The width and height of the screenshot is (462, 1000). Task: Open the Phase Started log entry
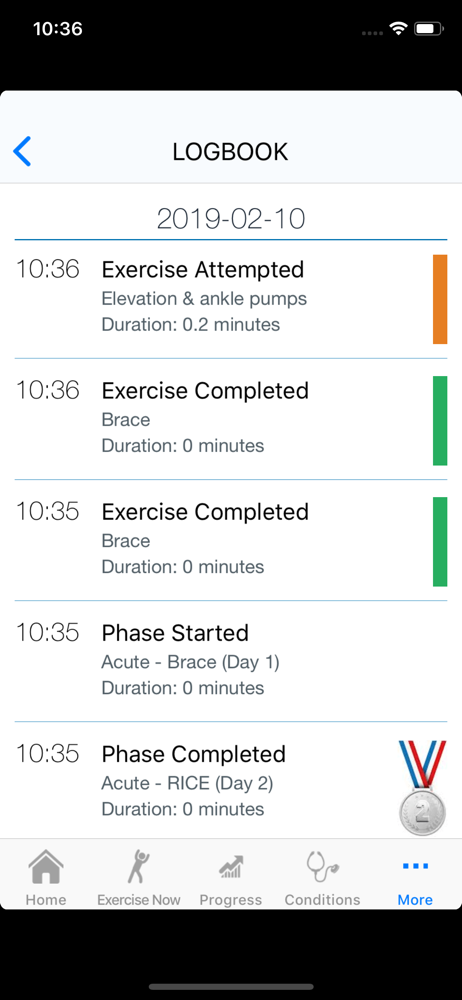click(x=231, y=661)
